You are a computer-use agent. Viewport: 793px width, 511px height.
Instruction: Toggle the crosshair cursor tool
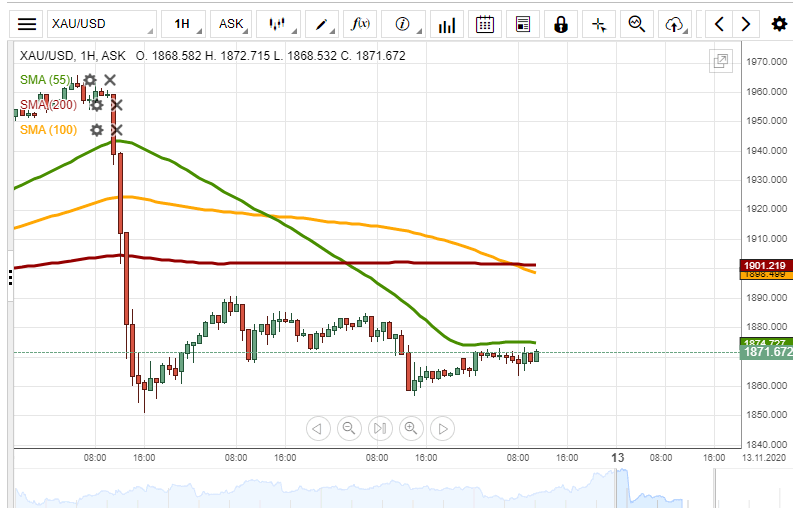point(599,24)
